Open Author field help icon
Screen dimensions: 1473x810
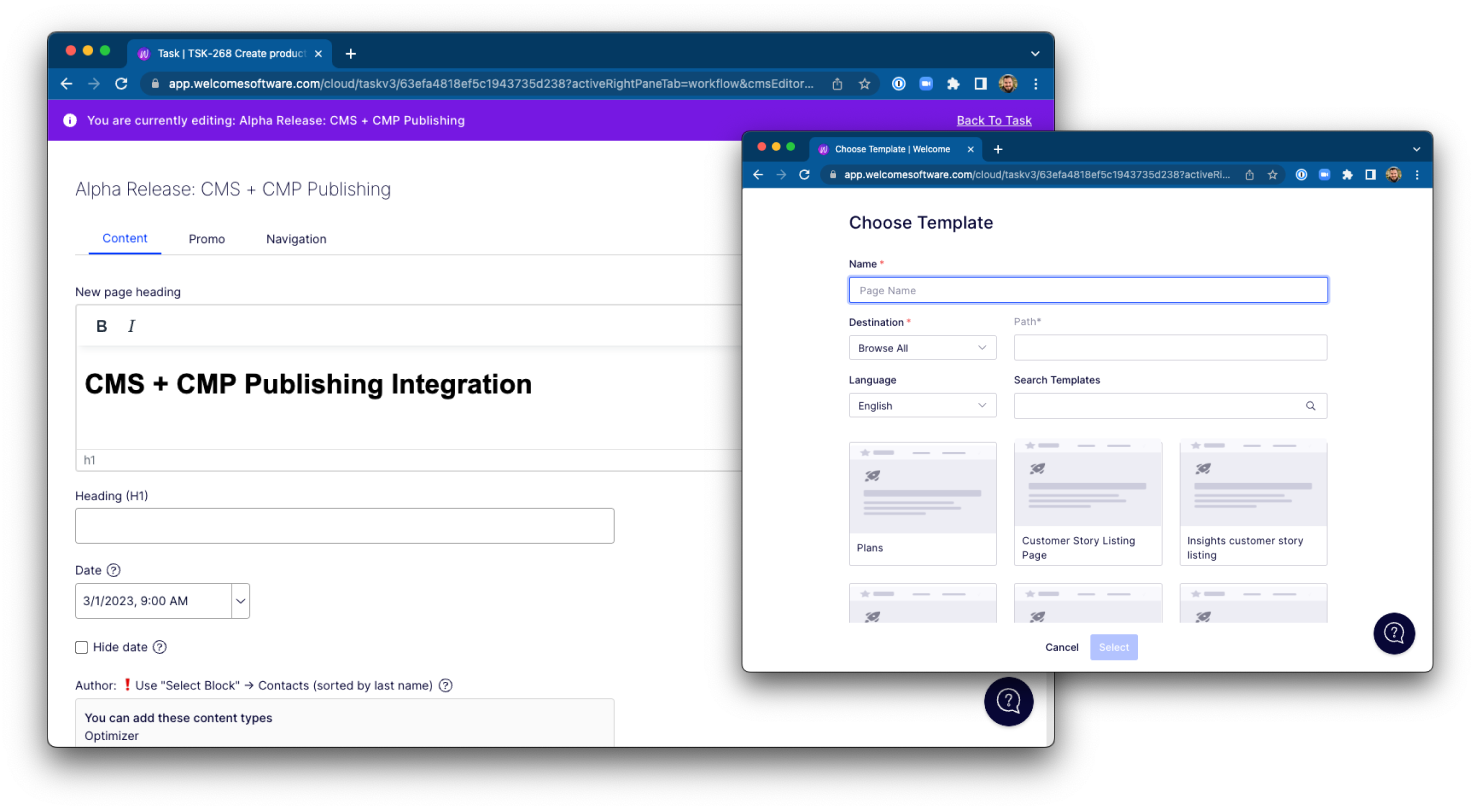446,686
